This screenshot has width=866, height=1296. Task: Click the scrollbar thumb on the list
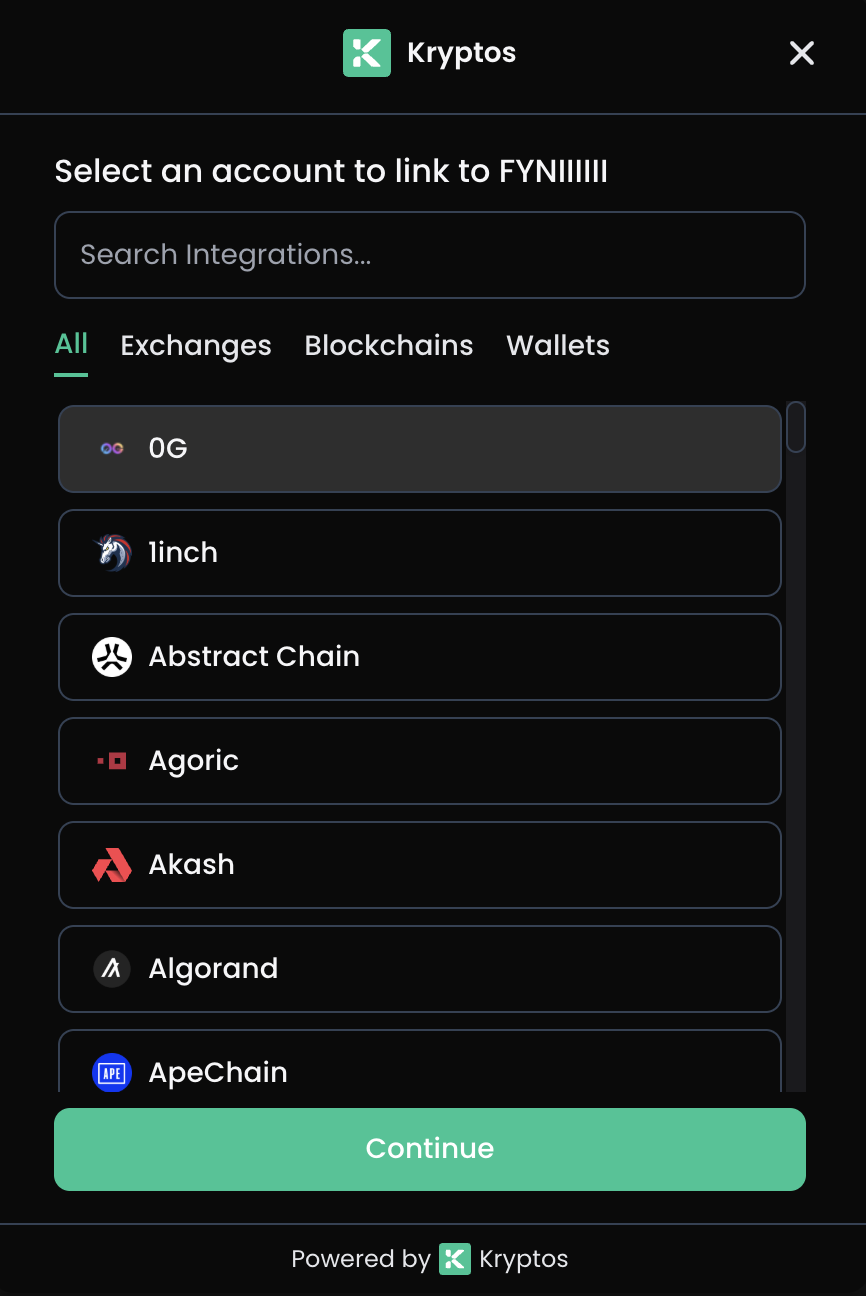(x=795, y=426)
